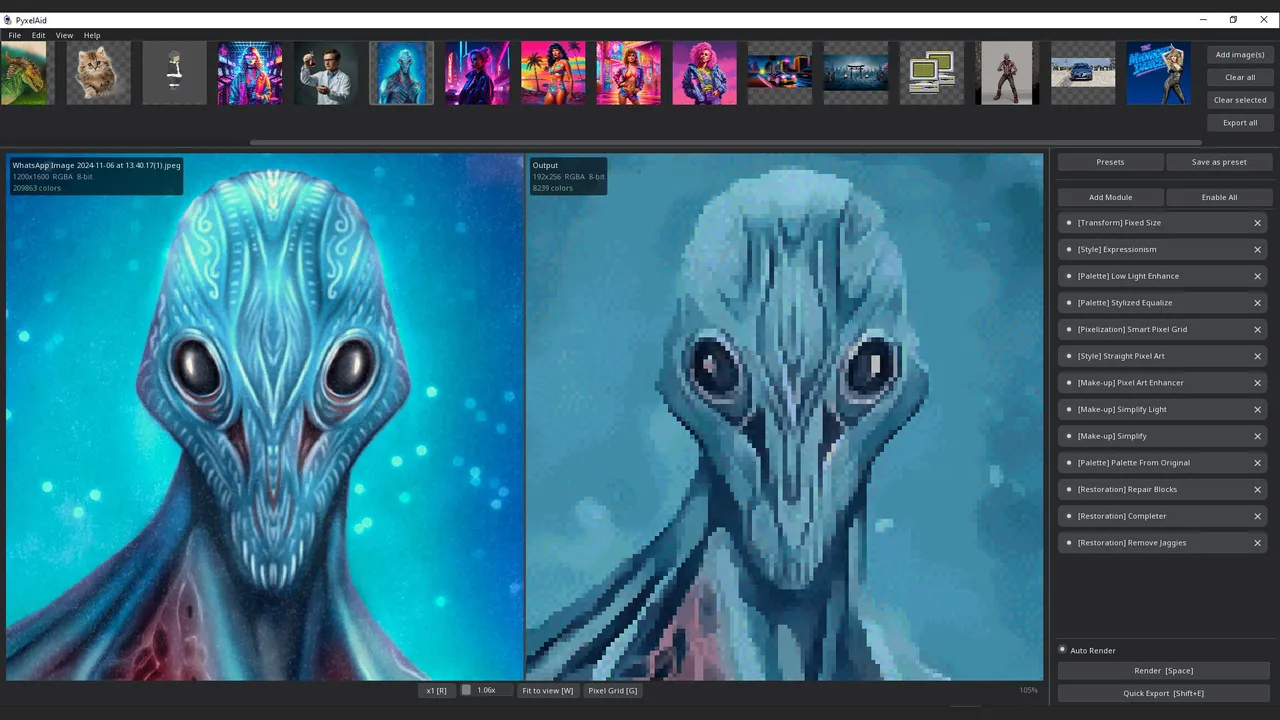Select the blue alien thumbnail
The height and width of the screenshot is (720, 1280).
[402, 73]
